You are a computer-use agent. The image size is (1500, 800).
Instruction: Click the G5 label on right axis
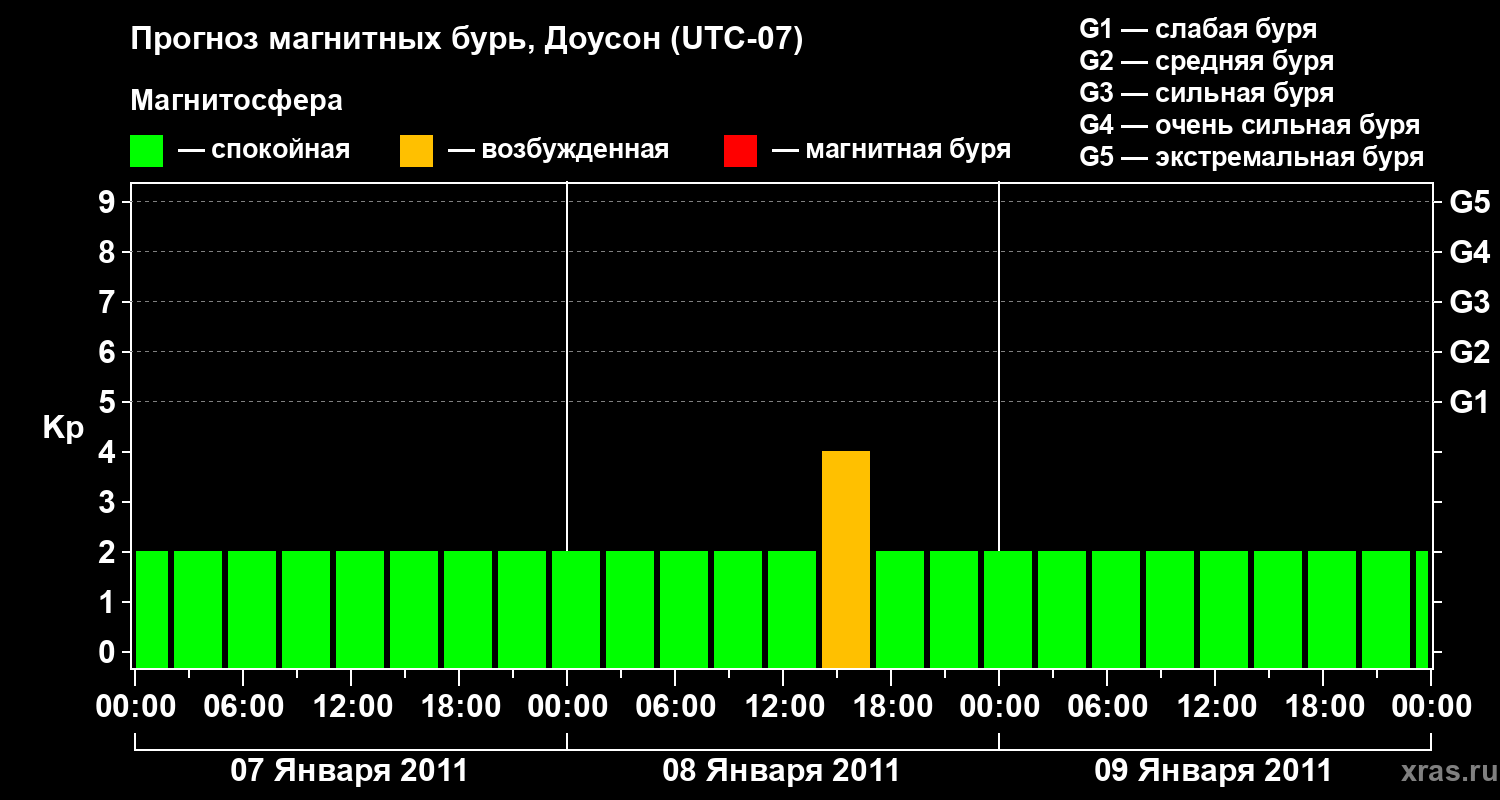(1470, 202)
